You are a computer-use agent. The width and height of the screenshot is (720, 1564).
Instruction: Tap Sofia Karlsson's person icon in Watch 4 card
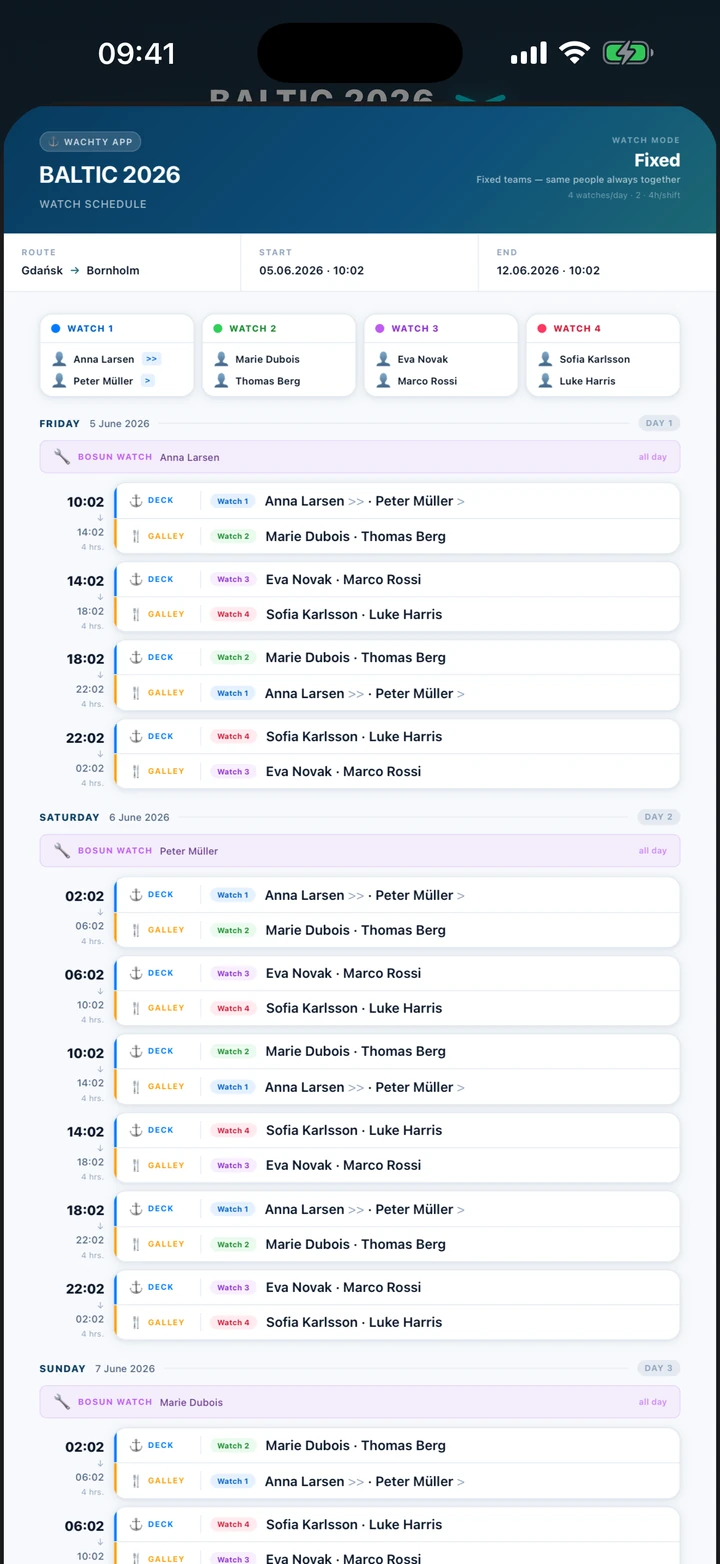click(x=545, y=359)
